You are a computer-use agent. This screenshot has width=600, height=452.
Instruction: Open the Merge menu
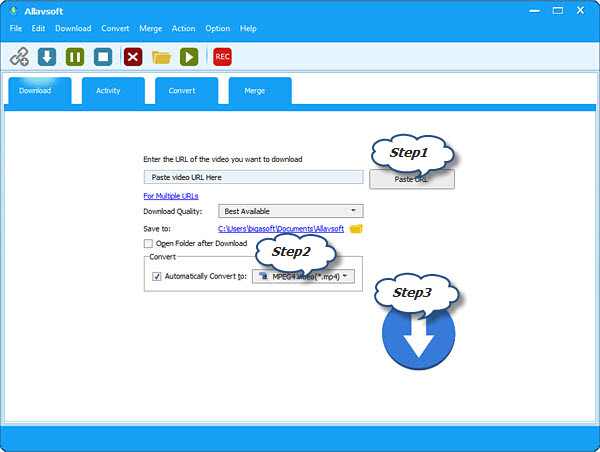[150, 28]
